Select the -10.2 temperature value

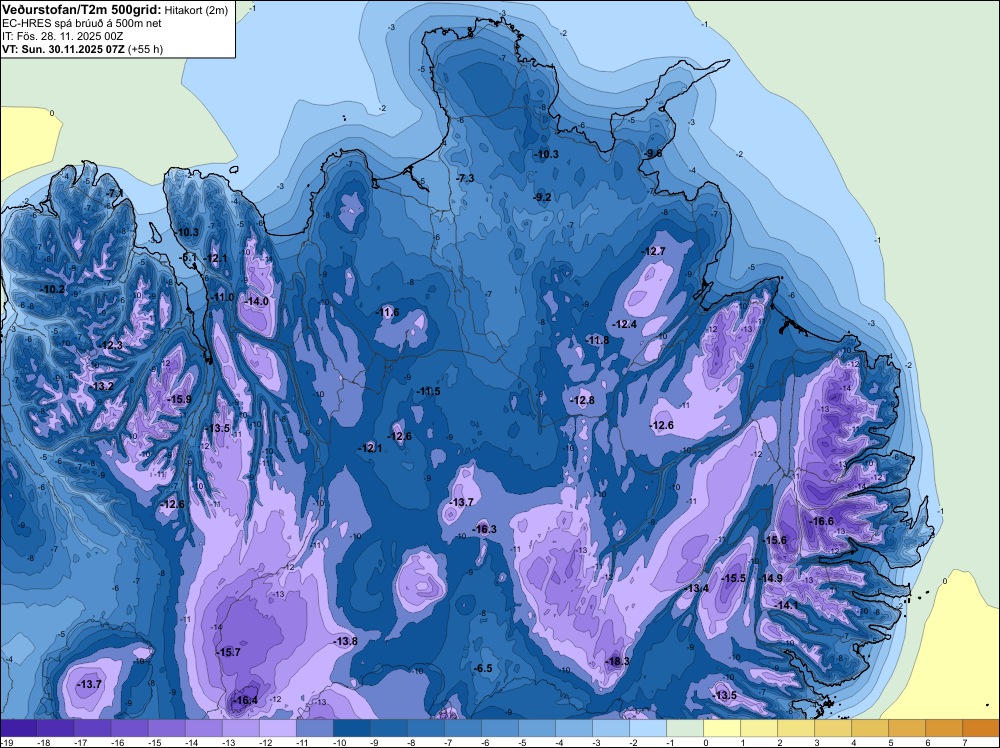[52, 289]
